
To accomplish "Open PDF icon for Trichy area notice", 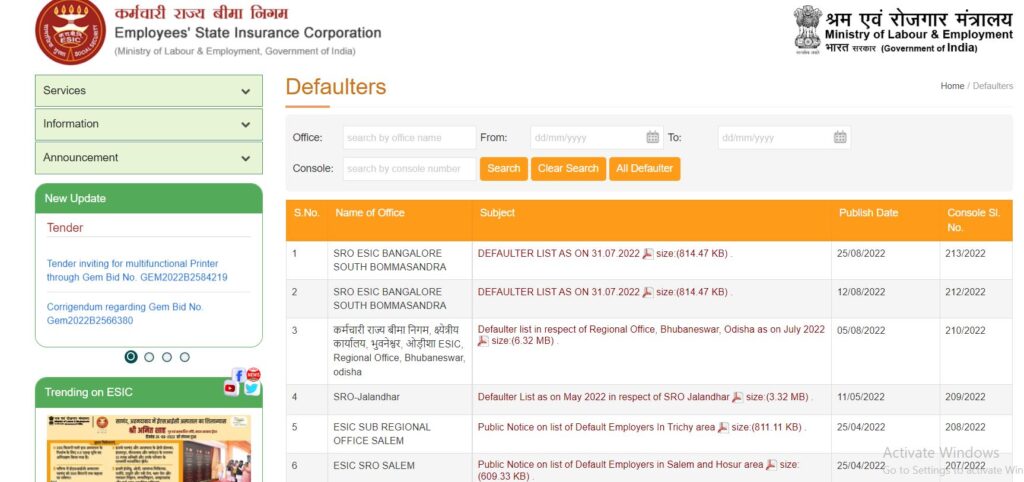I will [723, 428].
